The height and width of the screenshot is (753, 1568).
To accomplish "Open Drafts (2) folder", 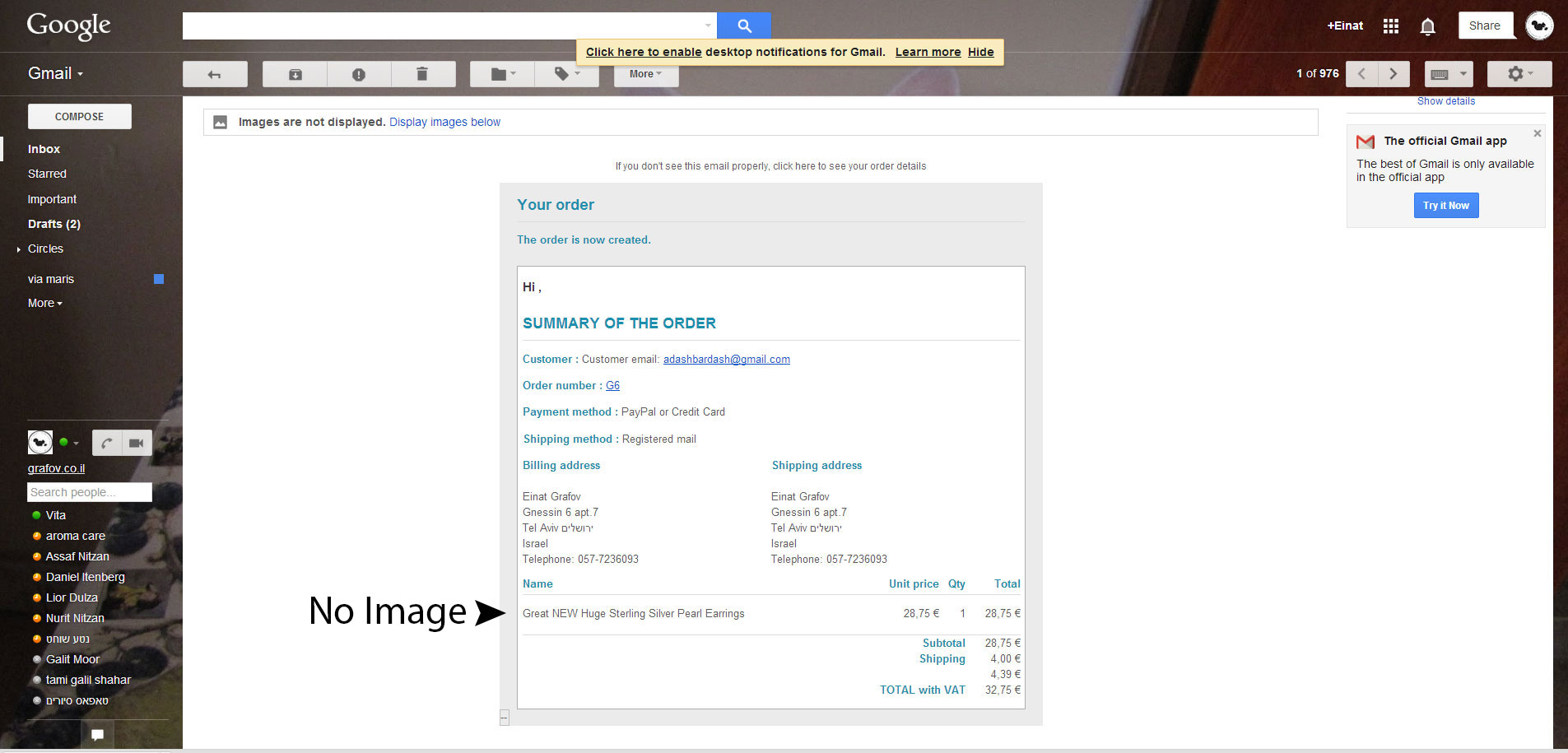I will tap(54, 224).
